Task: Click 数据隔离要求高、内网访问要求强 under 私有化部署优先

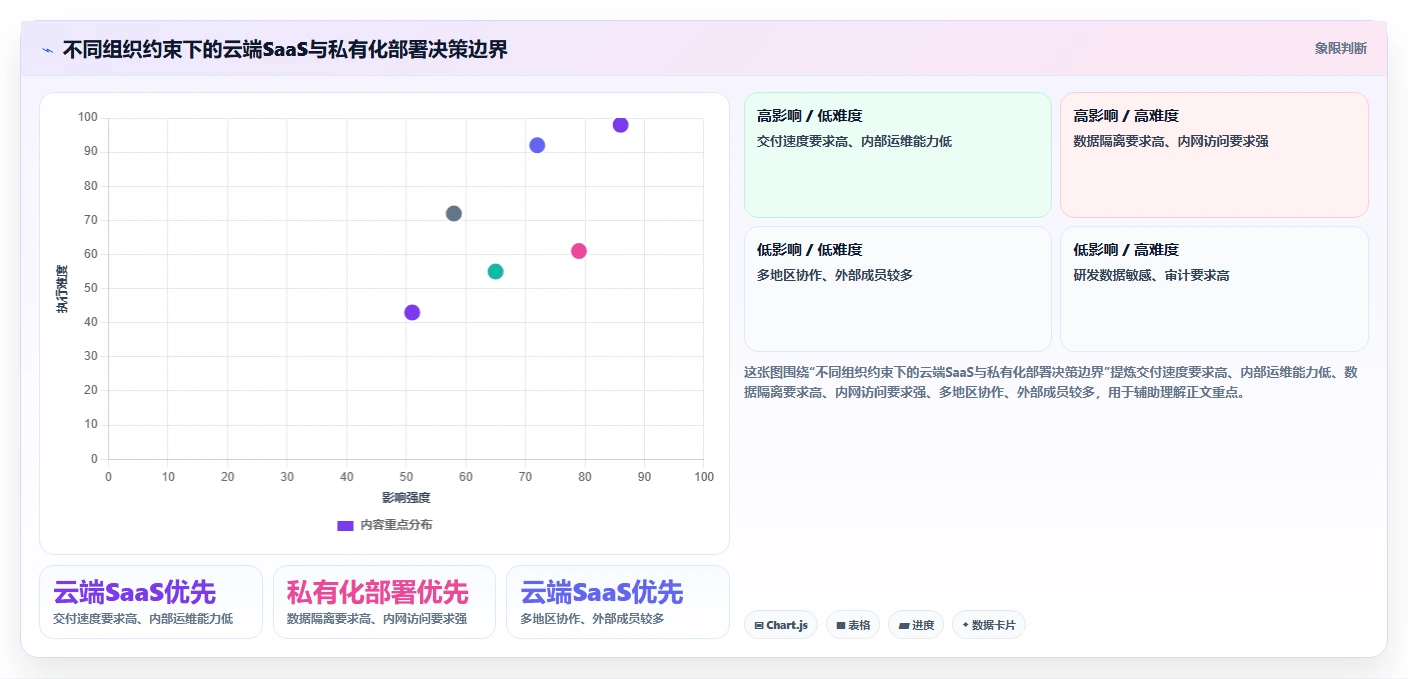Action: tap(377, 619)
